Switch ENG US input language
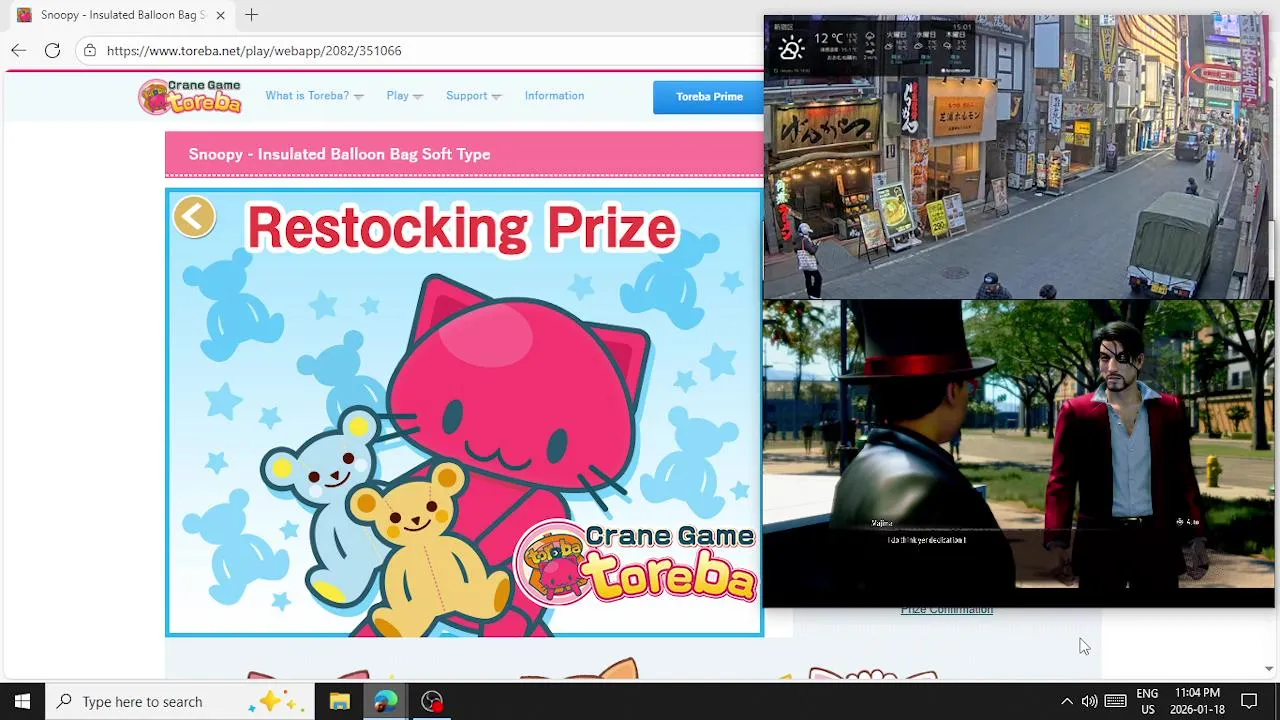The width and height of the screenshot is (1280, 720). pyautogui.click(x=1147, y=701)
